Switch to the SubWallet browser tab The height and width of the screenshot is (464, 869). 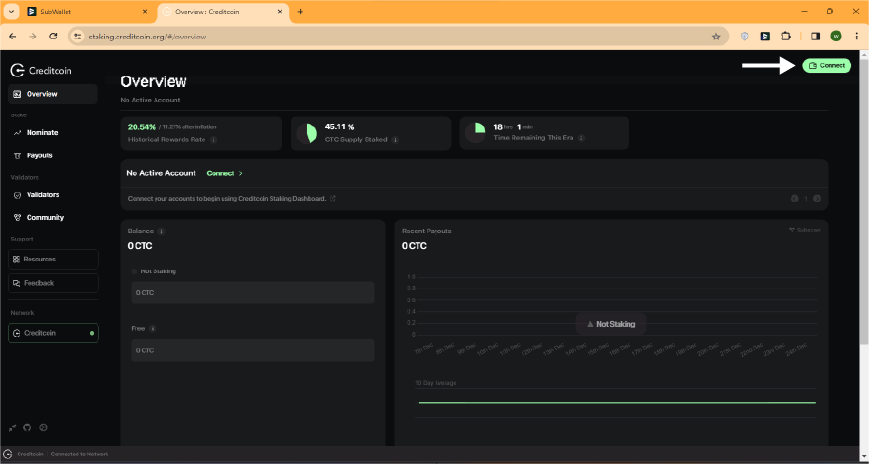click(x=88, y=12)
